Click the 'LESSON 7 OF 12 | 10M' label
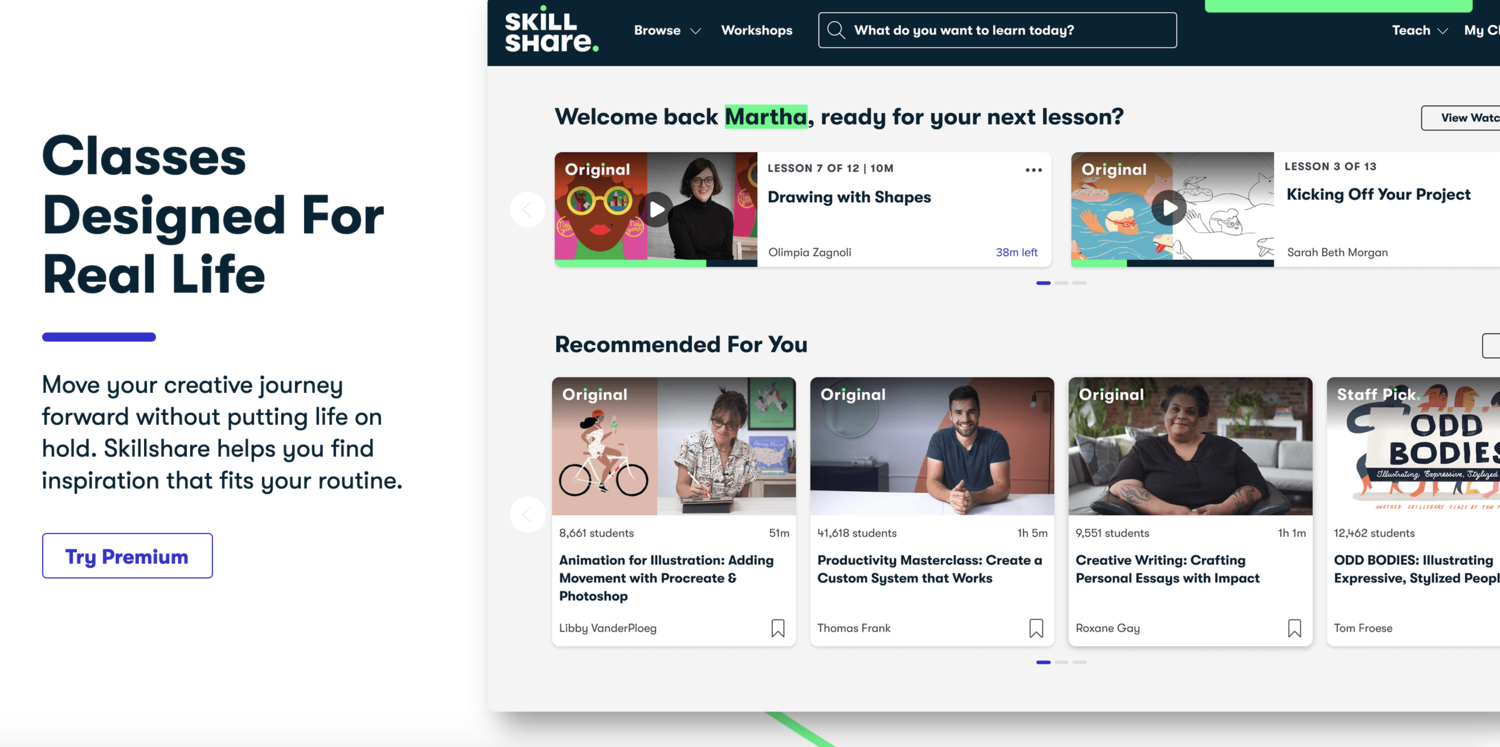The image size is (1500, 747). coord(830,168)
